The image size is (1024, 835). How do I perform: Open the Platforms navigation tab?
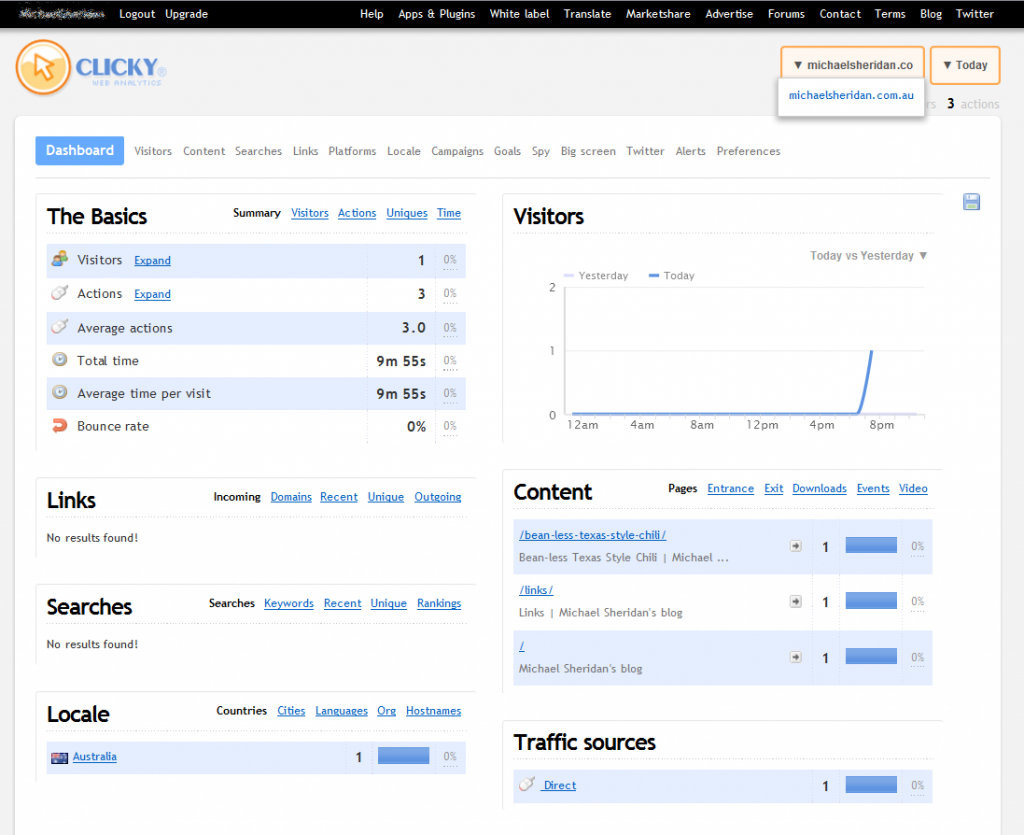(352, 151)
